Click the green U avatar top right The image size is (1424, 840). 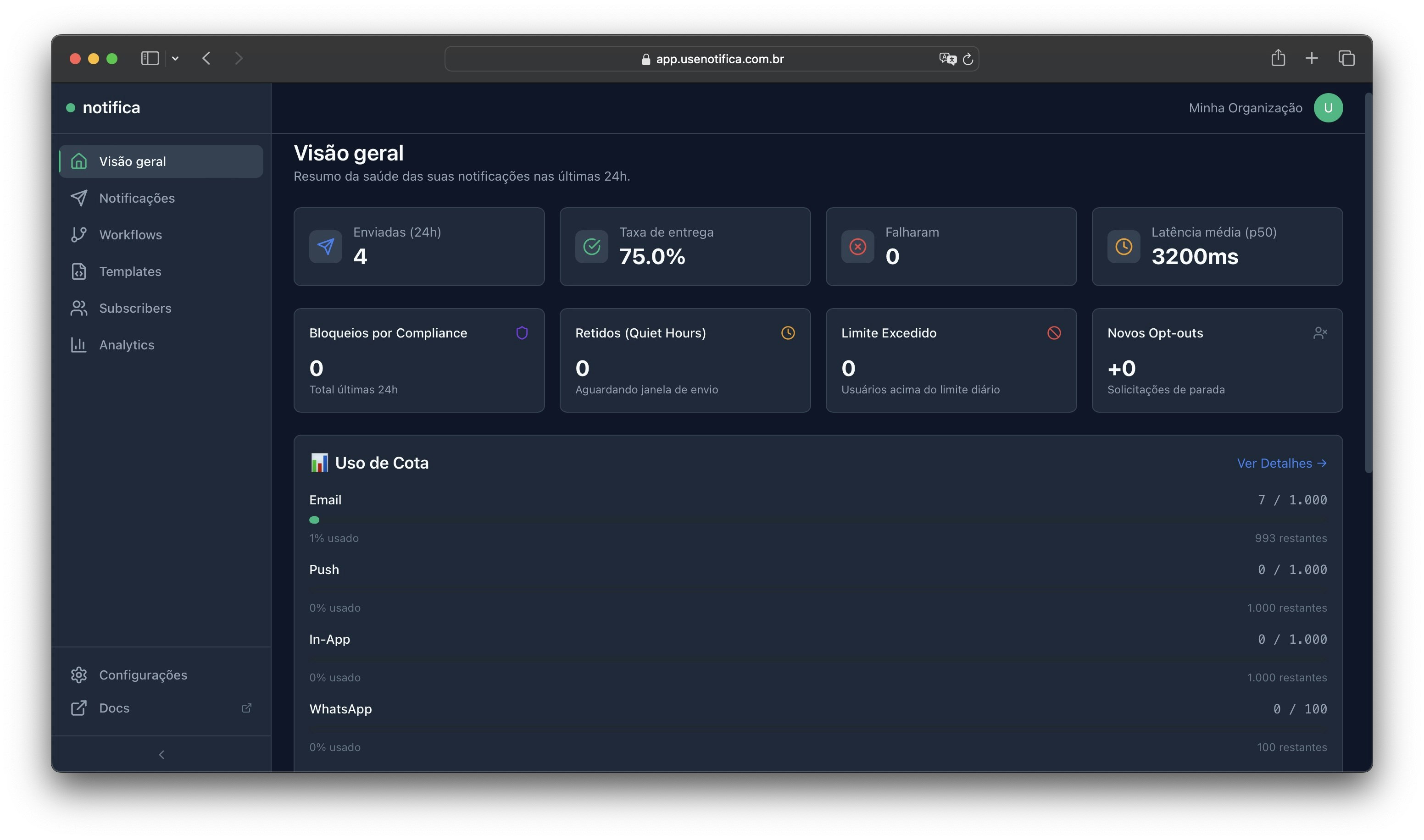(x=1328, y=108)
